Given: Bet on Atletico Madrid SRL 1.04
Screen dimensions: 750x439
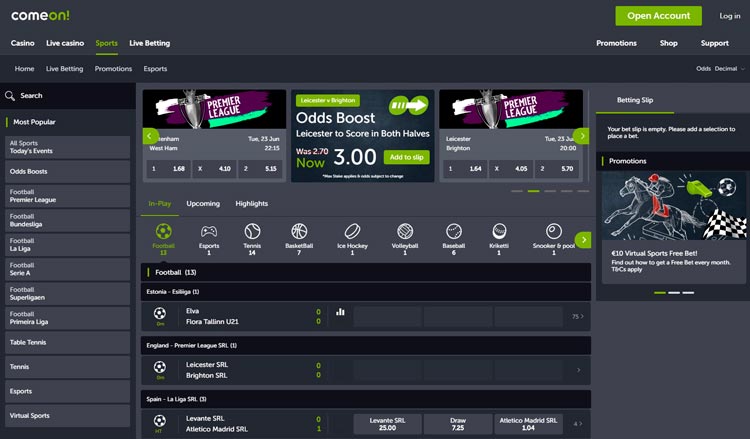Looking at the screenshot, I should [x=528, y=424].
